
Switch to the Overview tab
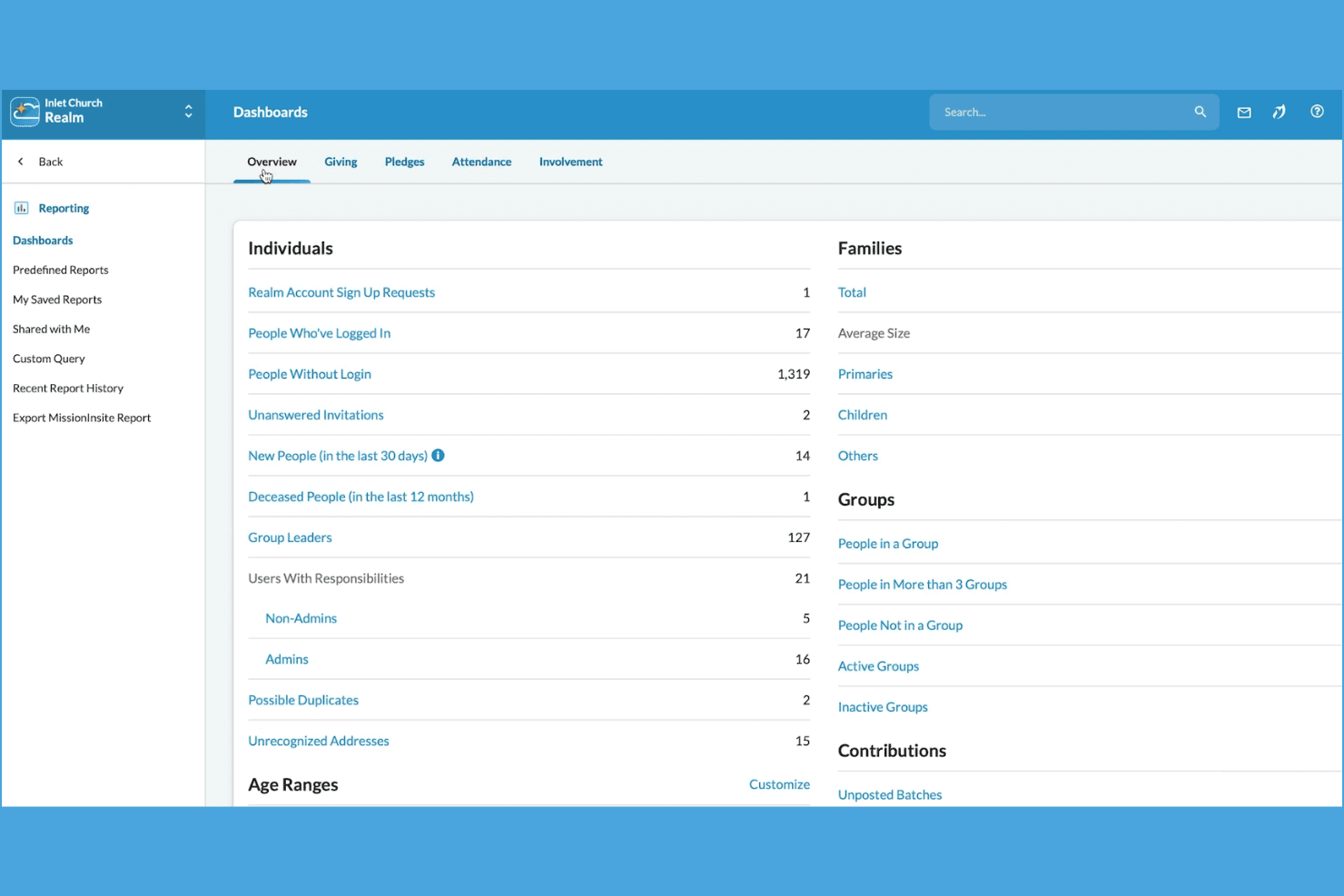click(x=272, y=162)
